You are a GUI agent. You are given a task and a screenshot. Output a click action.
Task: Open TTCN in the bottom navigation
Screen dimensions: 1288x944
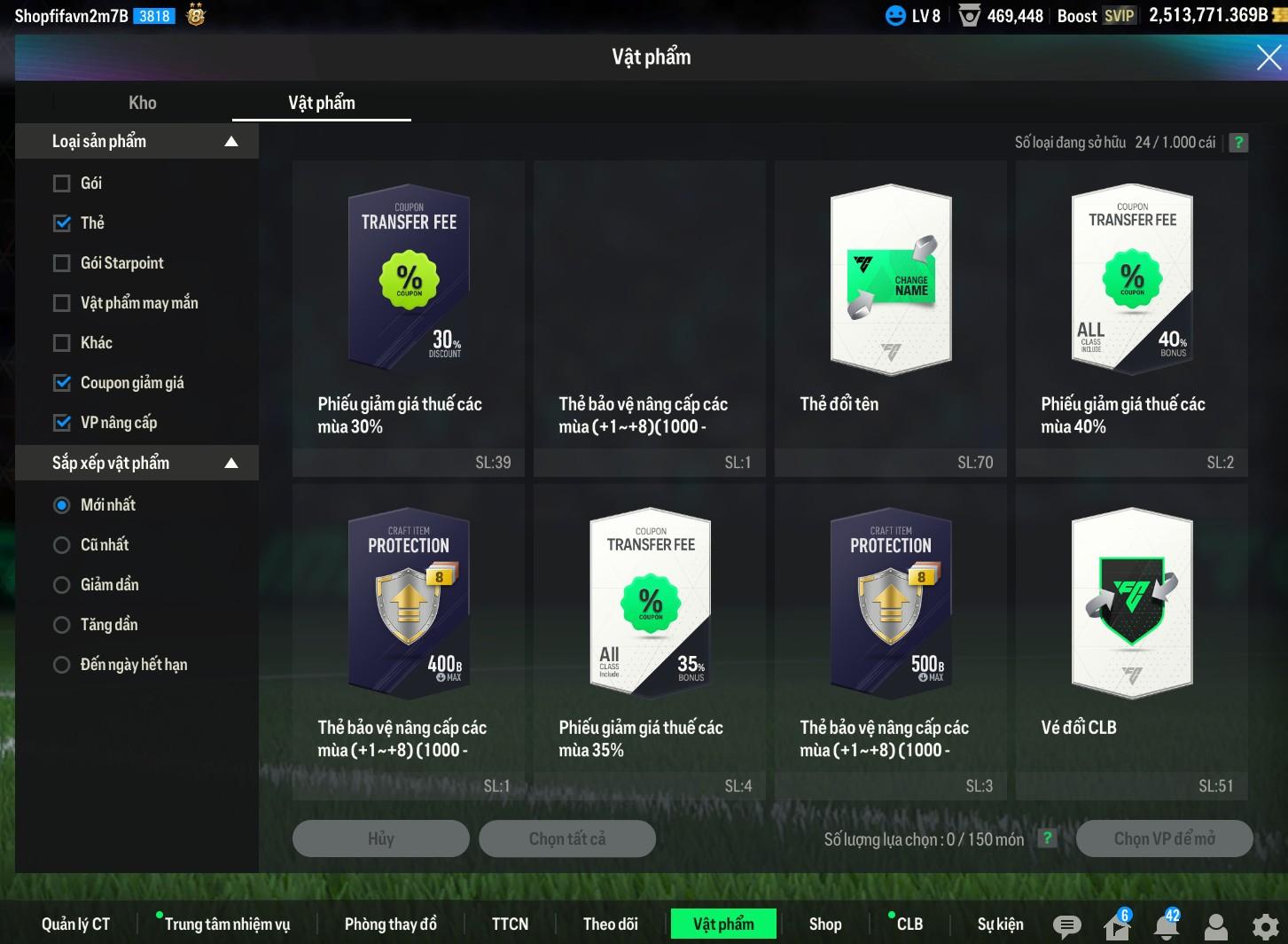(x=510, y=924)
